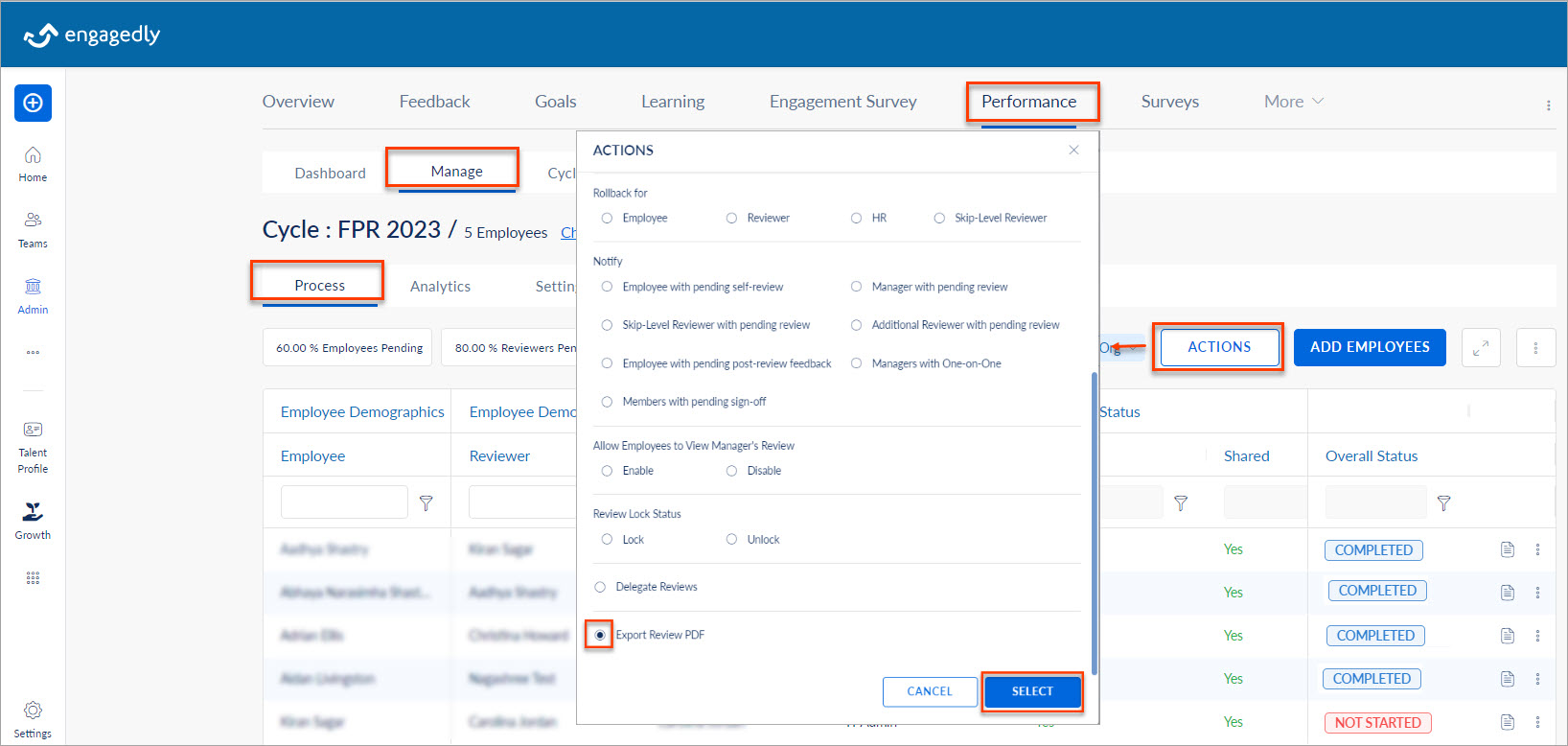Select Enable view manager's review radio

pos(607,471)
